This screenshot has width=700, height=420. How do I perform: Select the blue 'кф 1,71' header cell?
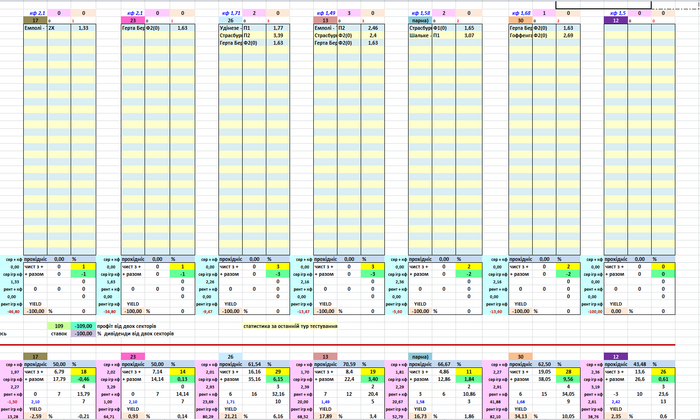click(x=231, y=13)
